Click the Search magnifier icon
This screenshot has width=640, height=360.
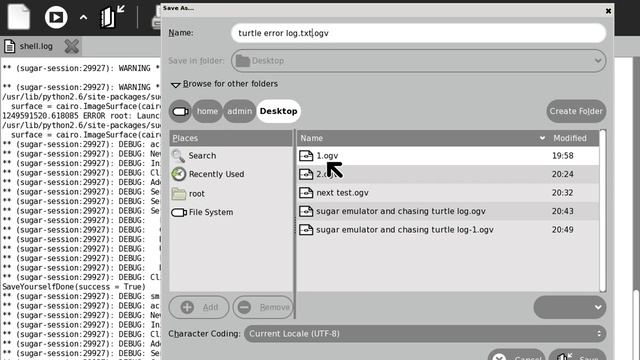[178, 156]
